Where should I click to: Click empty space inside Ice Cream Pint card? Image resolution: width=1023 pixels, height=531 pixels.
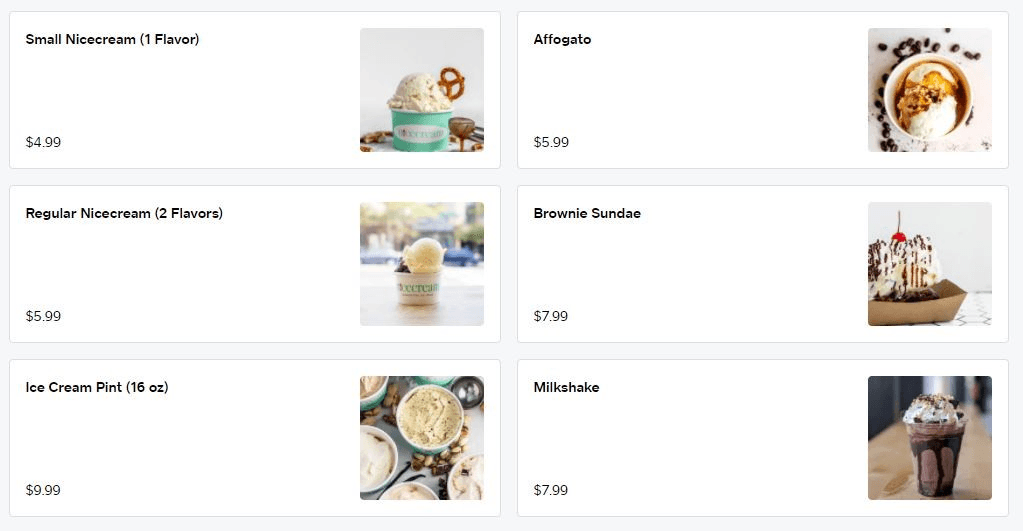pyautogui.click(x=200, y=440)
